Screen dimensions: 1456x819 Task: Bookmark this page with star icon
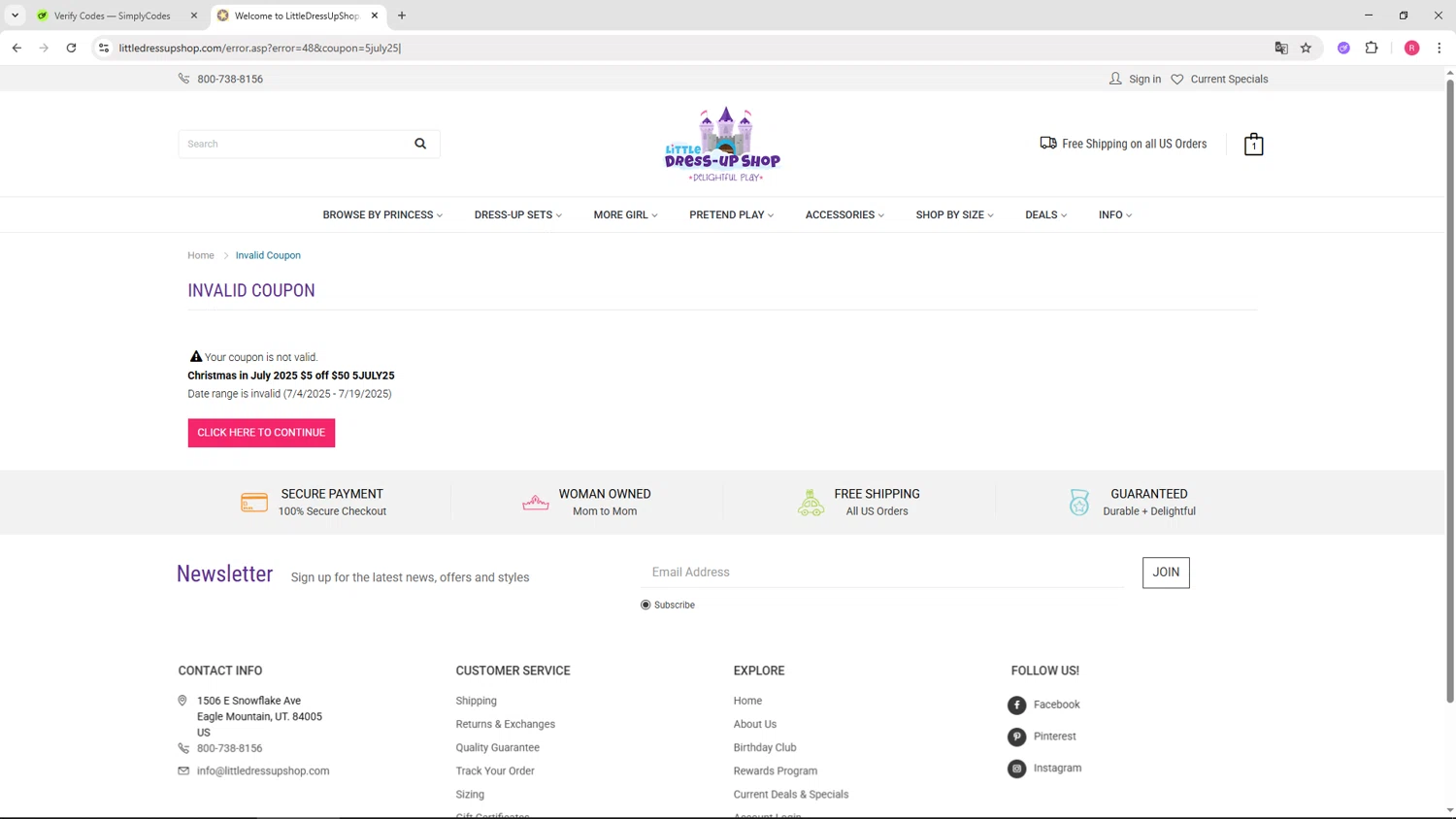point(1306,48)
